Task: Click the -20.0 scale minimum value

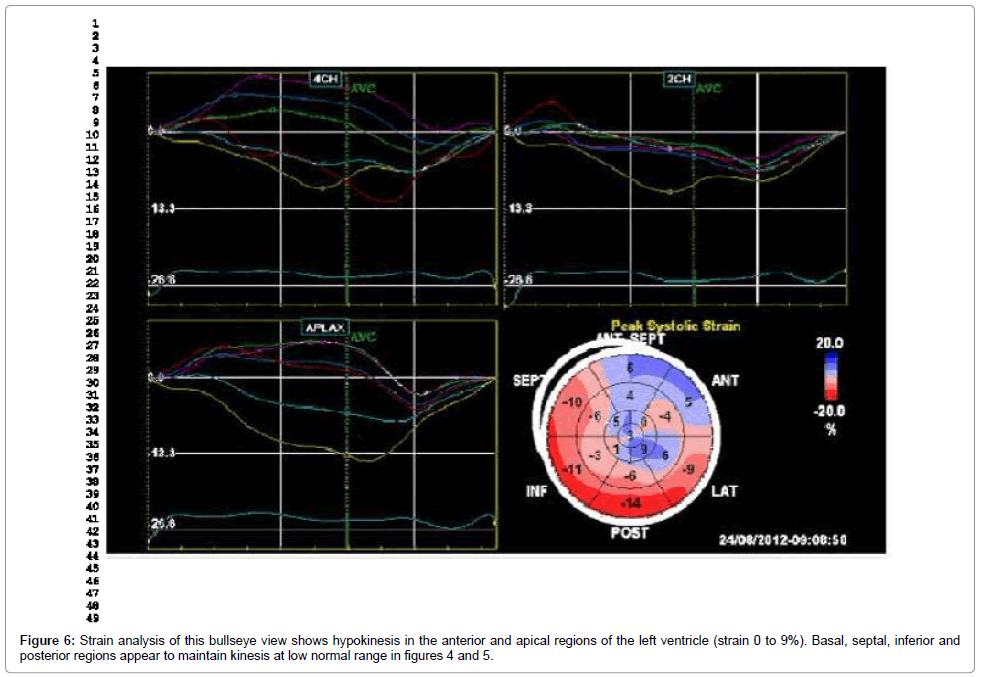Action: [829, 411]
